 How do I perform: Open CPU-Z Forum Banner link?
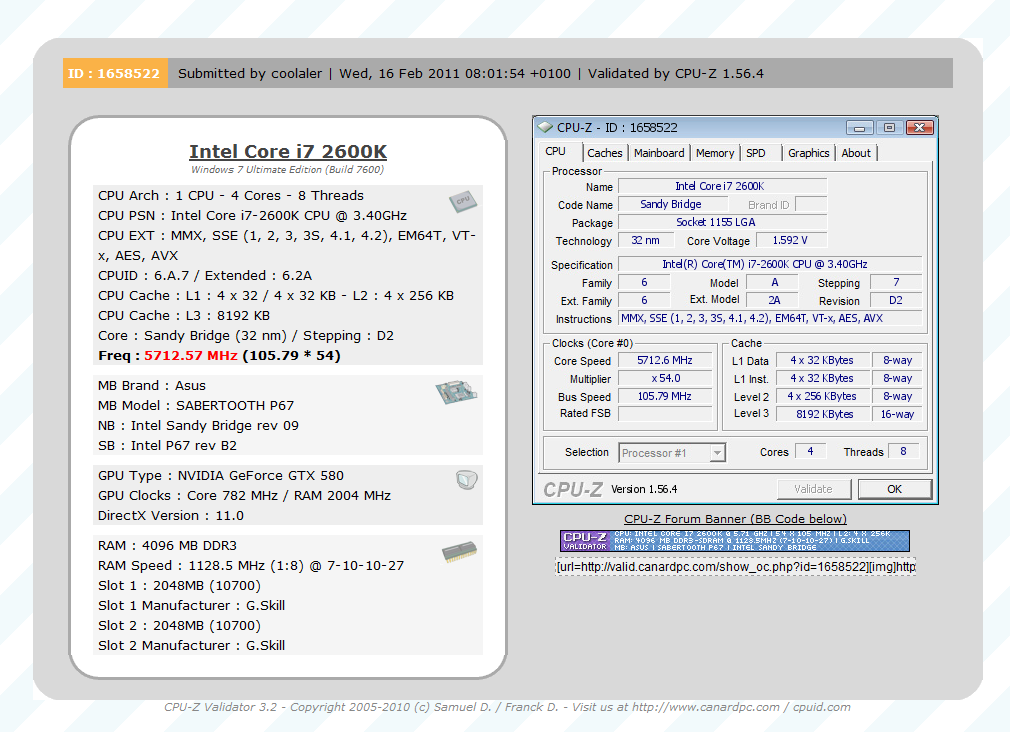point(735,519)
